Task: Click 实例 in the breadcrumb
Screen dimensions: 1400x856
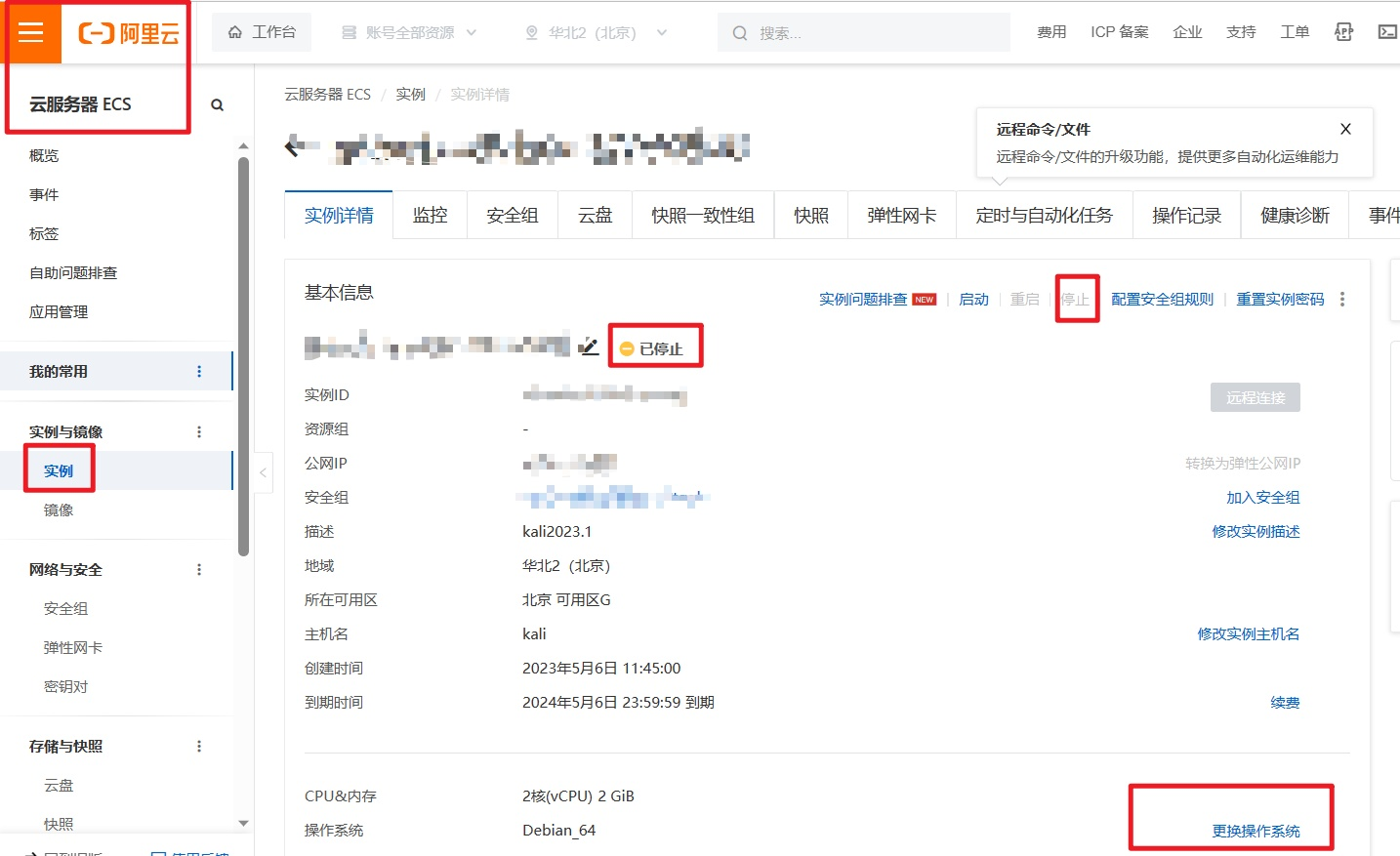Action: point(410,95)
